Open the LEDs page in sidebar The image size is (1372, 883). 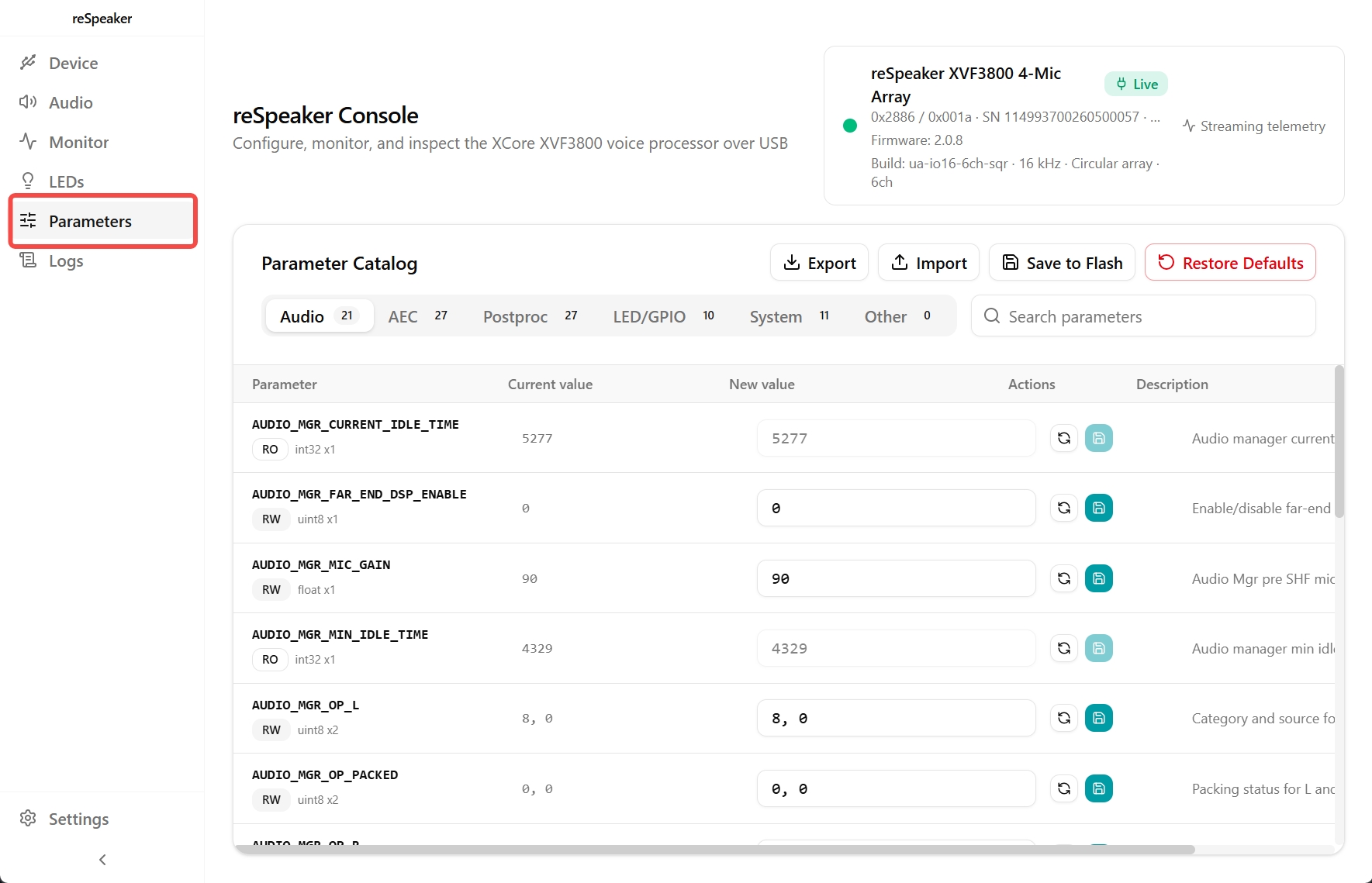click(x=102, y=181)
